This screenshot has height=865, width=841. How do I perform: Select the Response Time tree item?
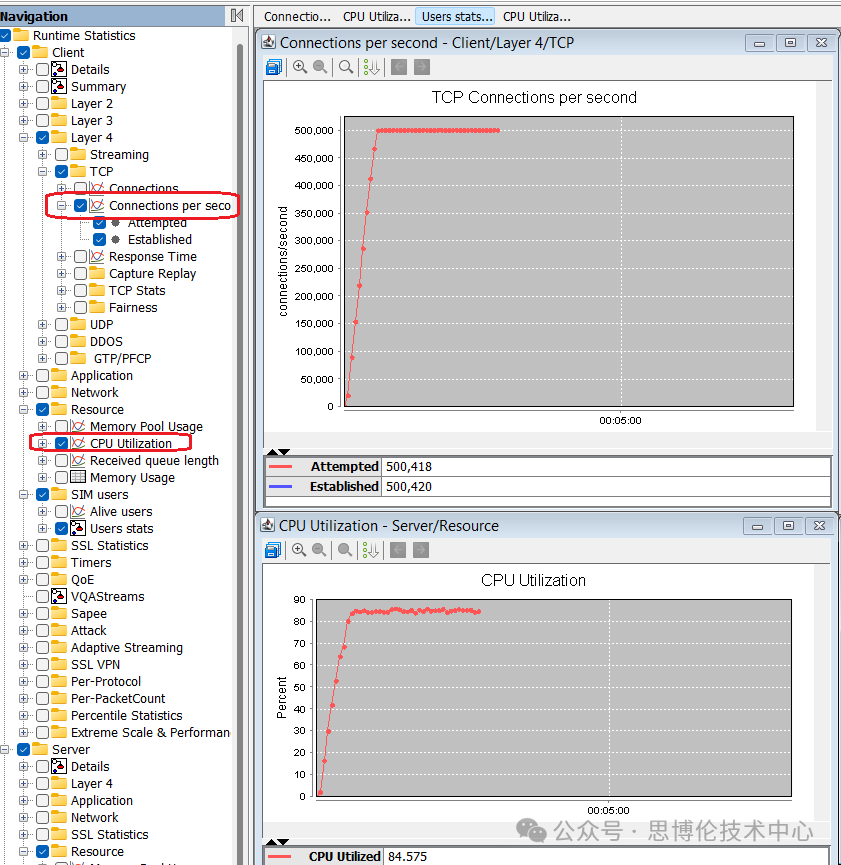click(x=152, y=257)
